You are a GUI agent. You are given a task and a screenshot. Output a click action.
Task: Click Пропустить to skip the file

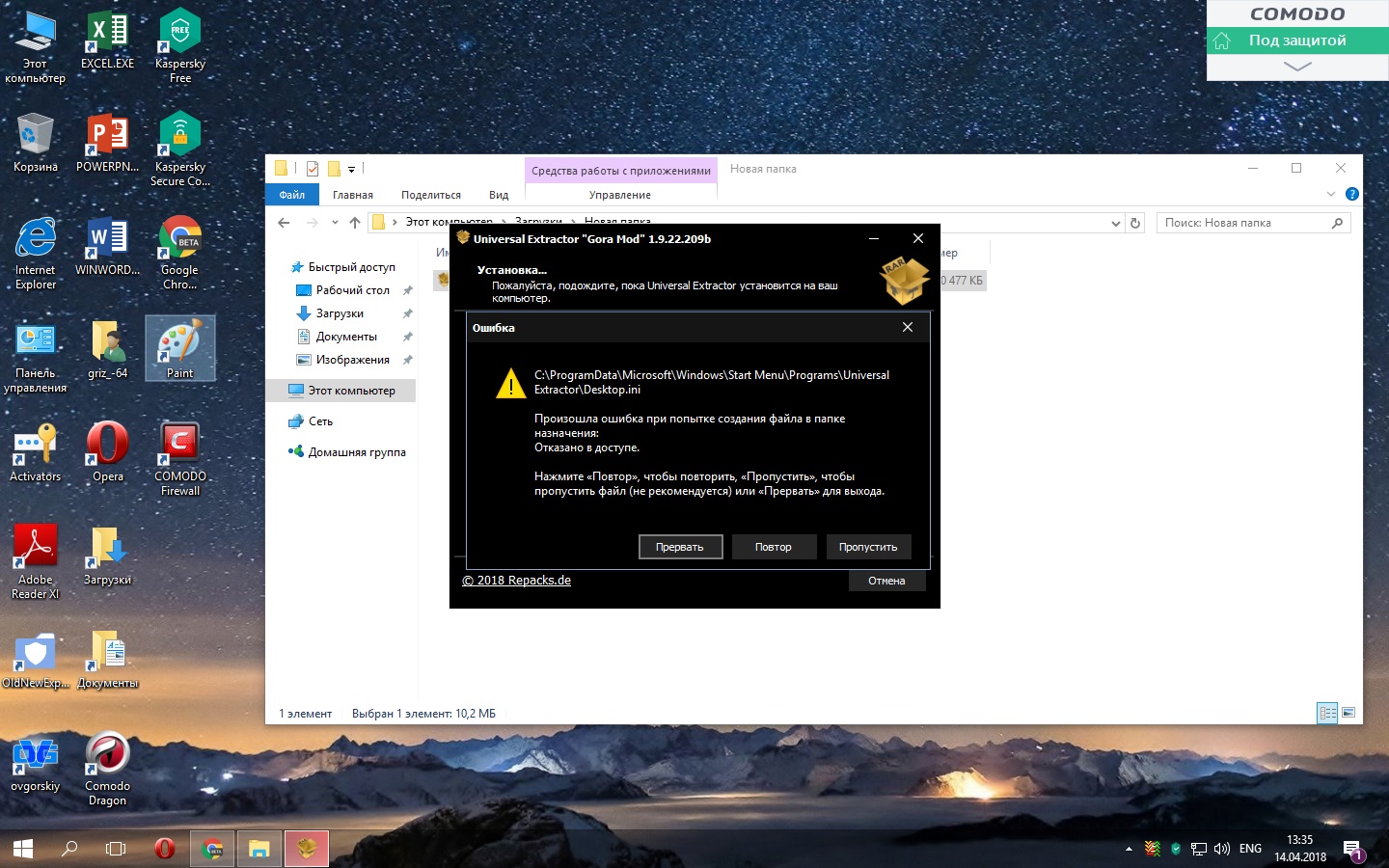(x=868, y=547)
